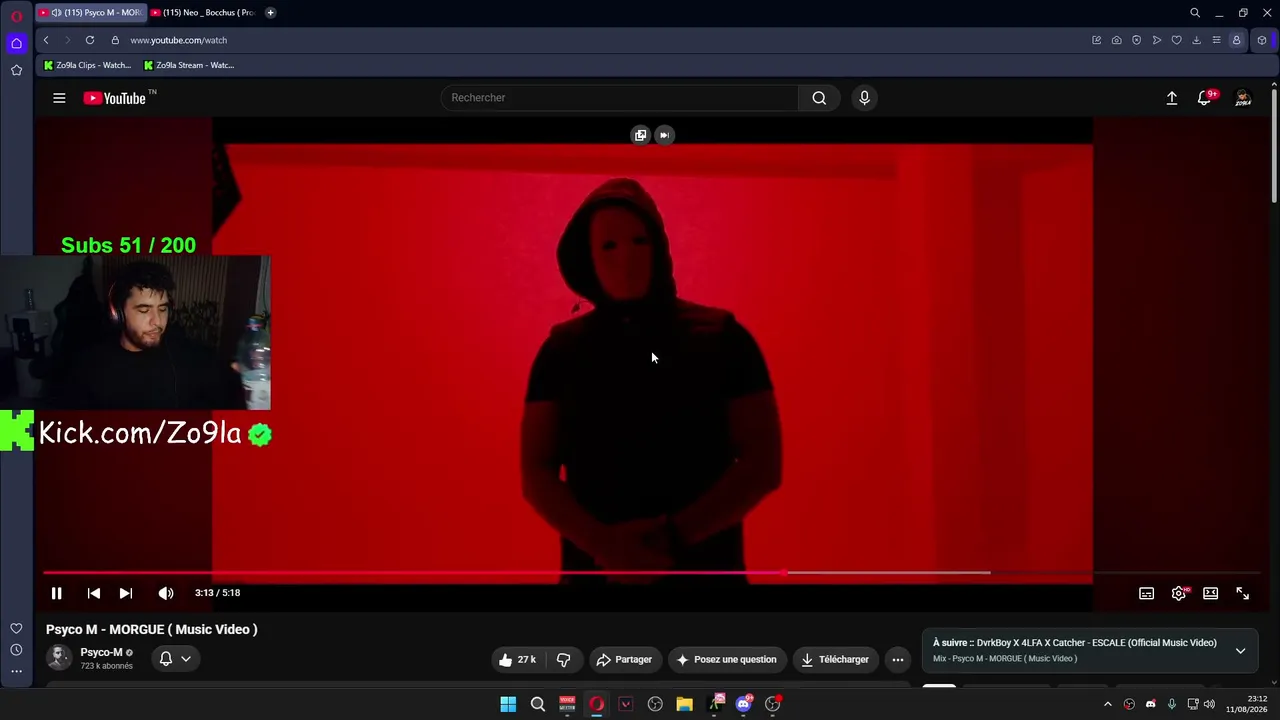
Task: Open Discord from the taskbar
Action: (x=743, y=704)
